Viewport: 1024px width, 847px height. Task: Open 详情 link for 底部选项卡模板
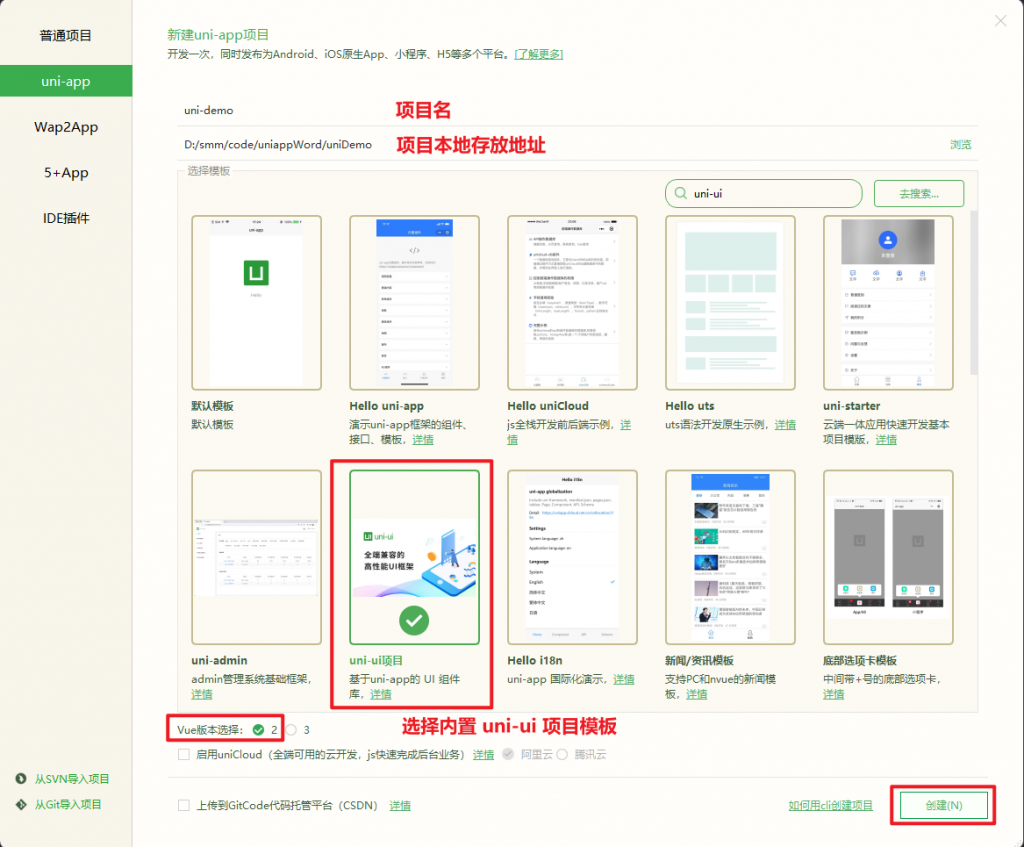pos(833,694)
